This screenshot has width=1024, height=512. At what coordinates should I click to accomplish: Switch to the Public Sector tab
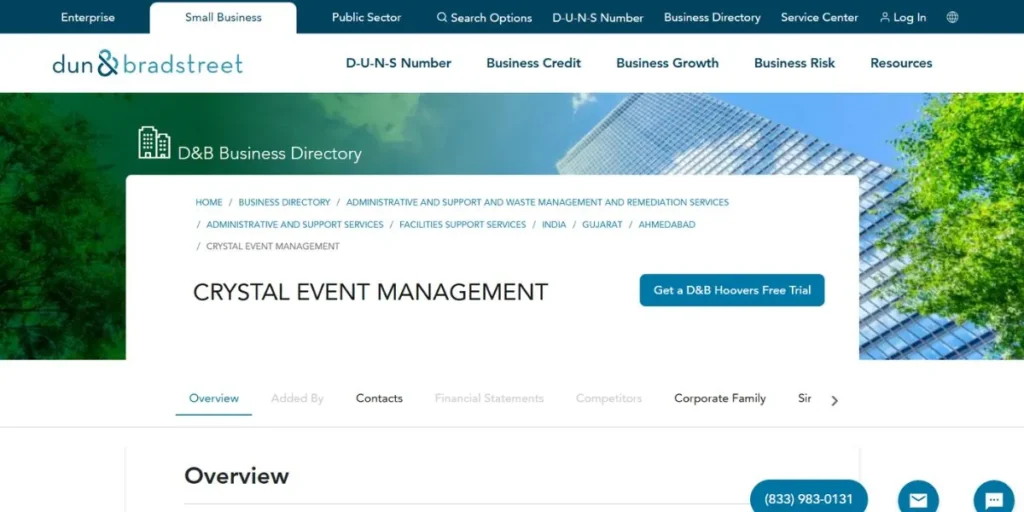[x=366, y=18]
